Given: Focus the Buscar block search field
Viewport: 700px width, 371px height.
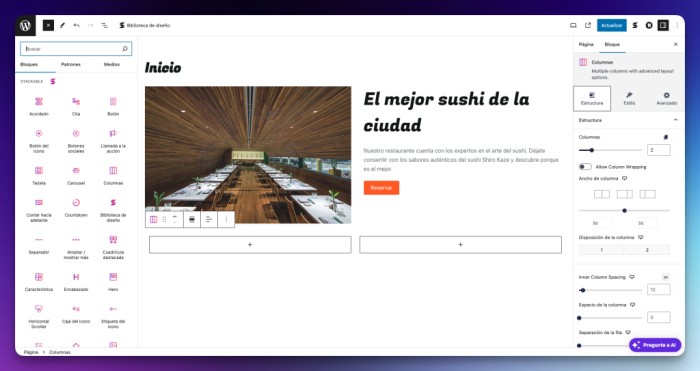Looking at the screenshot, I should [x=76, y=49].
